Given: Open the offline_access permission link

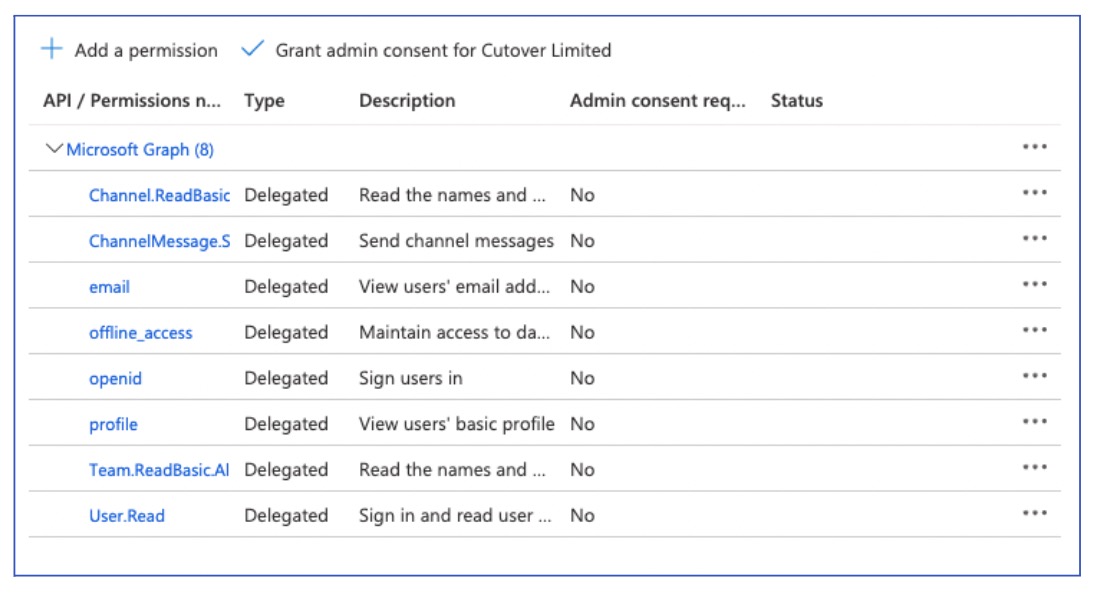Looking at the screenshot, I should 141,333.
